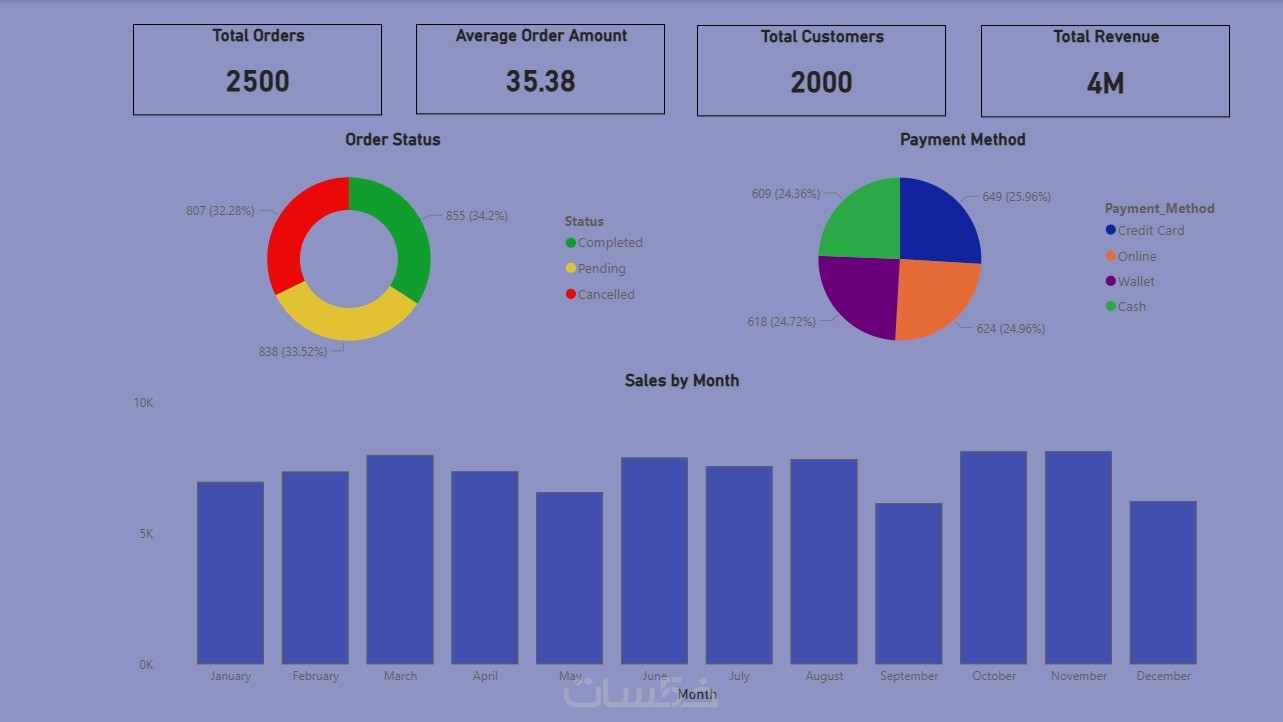
Task: Click the 855 (34.2%) data label
Action: click(x=477, y=216)
